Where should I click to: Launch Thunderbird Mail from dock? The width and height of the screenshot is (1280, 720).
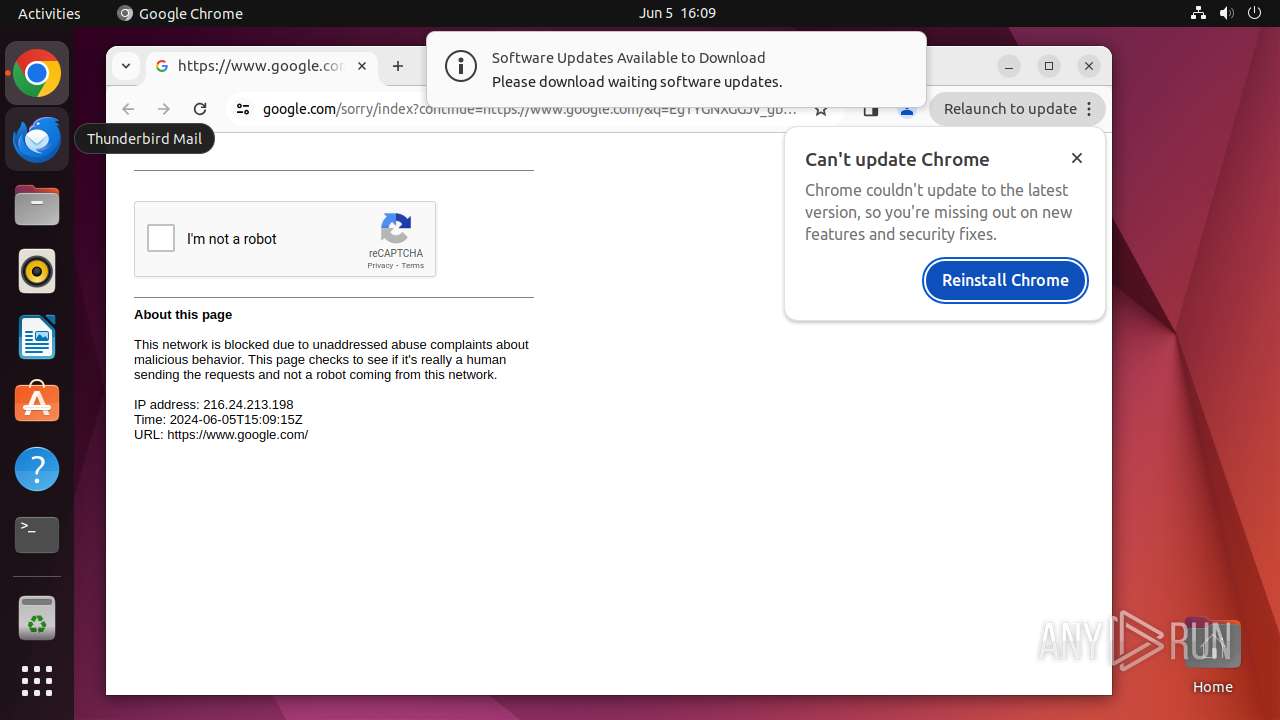(x=37, y=139)
